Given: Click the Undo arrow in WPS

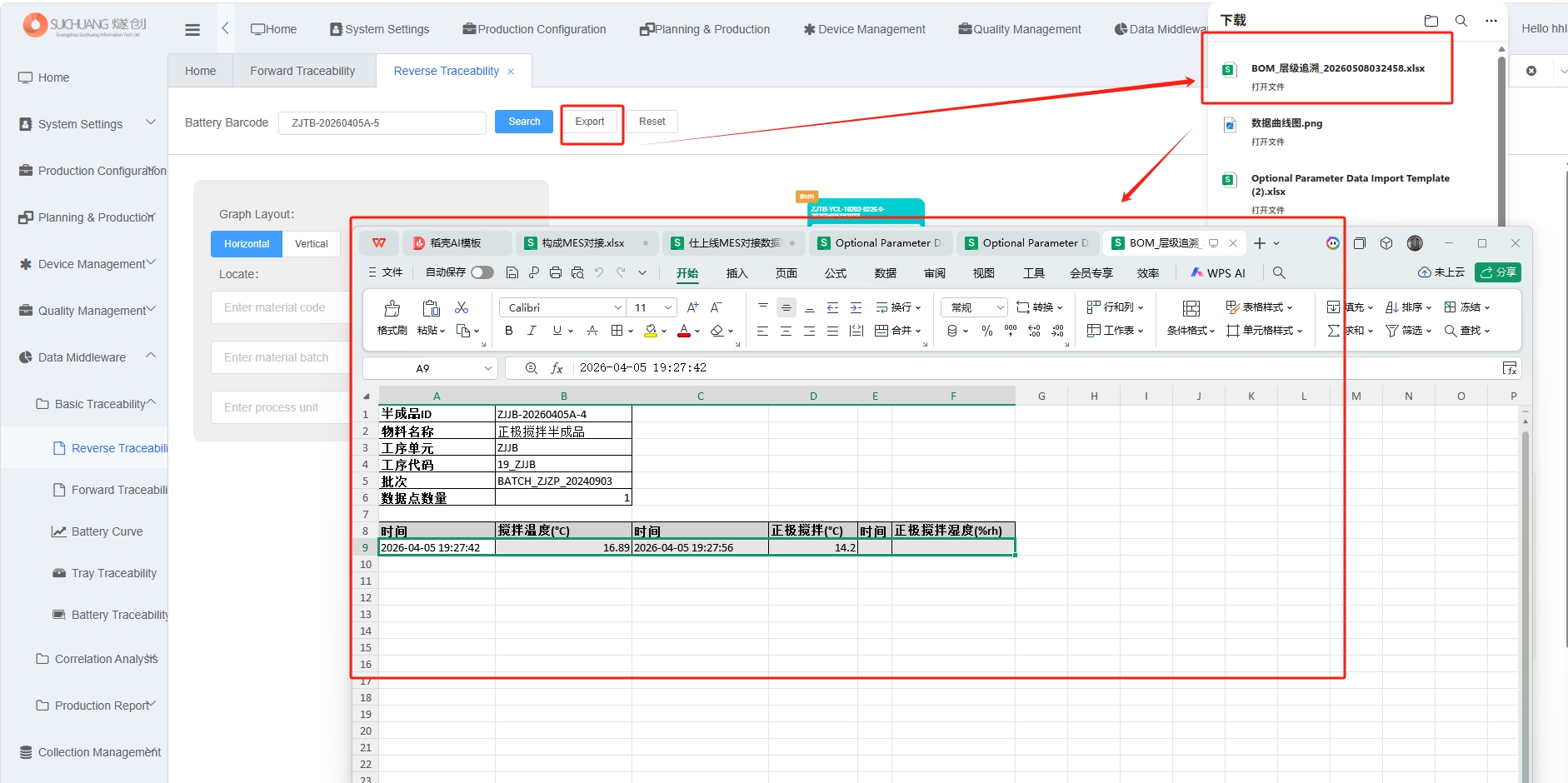Looking at the screenshot, I should [599, 272].
